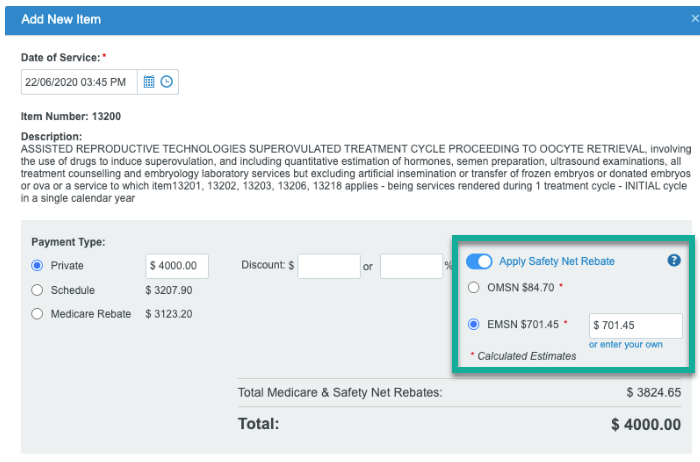Click the Apply Safety Net Rebate label
This screenshot has height=462, width=700.
click(x=557, y=261)
